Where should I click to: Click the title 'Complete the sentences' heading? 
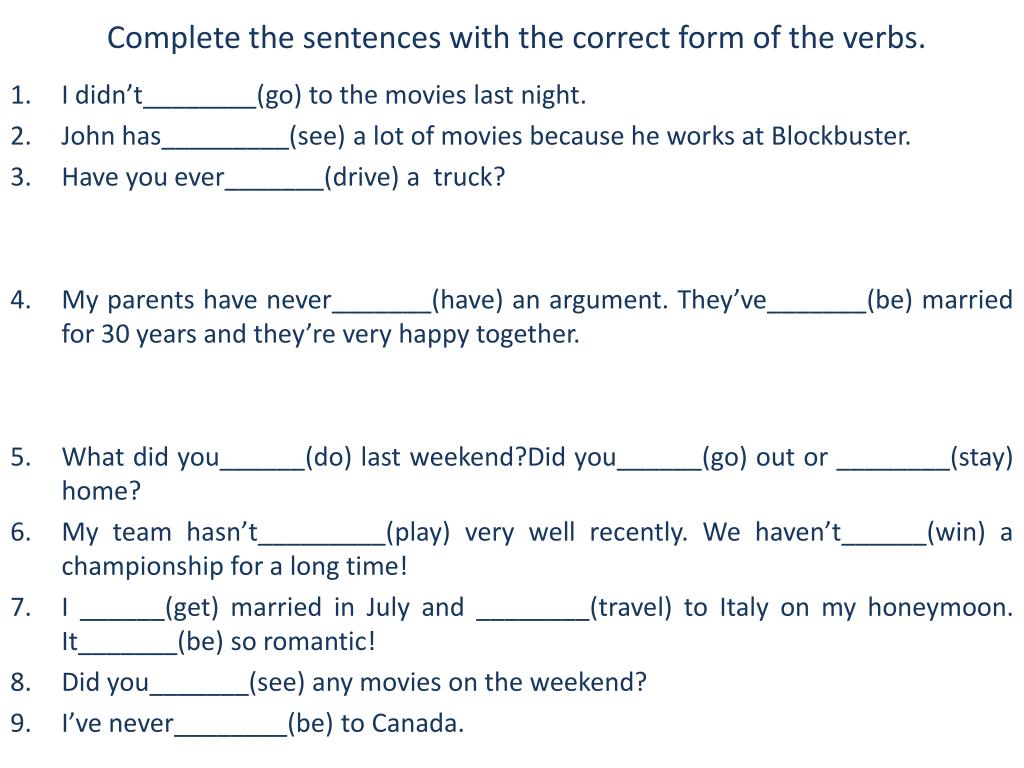(x=516, y=38)
